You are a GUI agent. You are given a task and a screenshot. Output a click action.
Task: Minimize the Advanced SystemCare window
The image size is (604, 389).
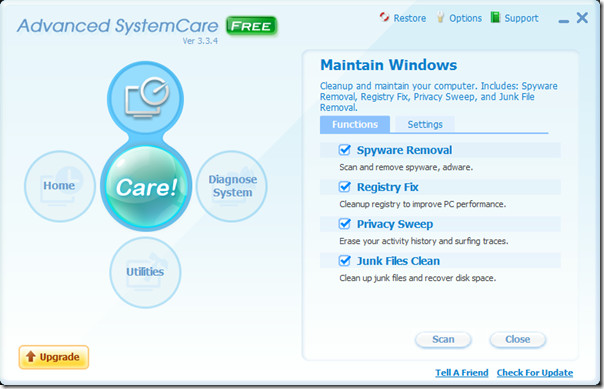[564, 21]
